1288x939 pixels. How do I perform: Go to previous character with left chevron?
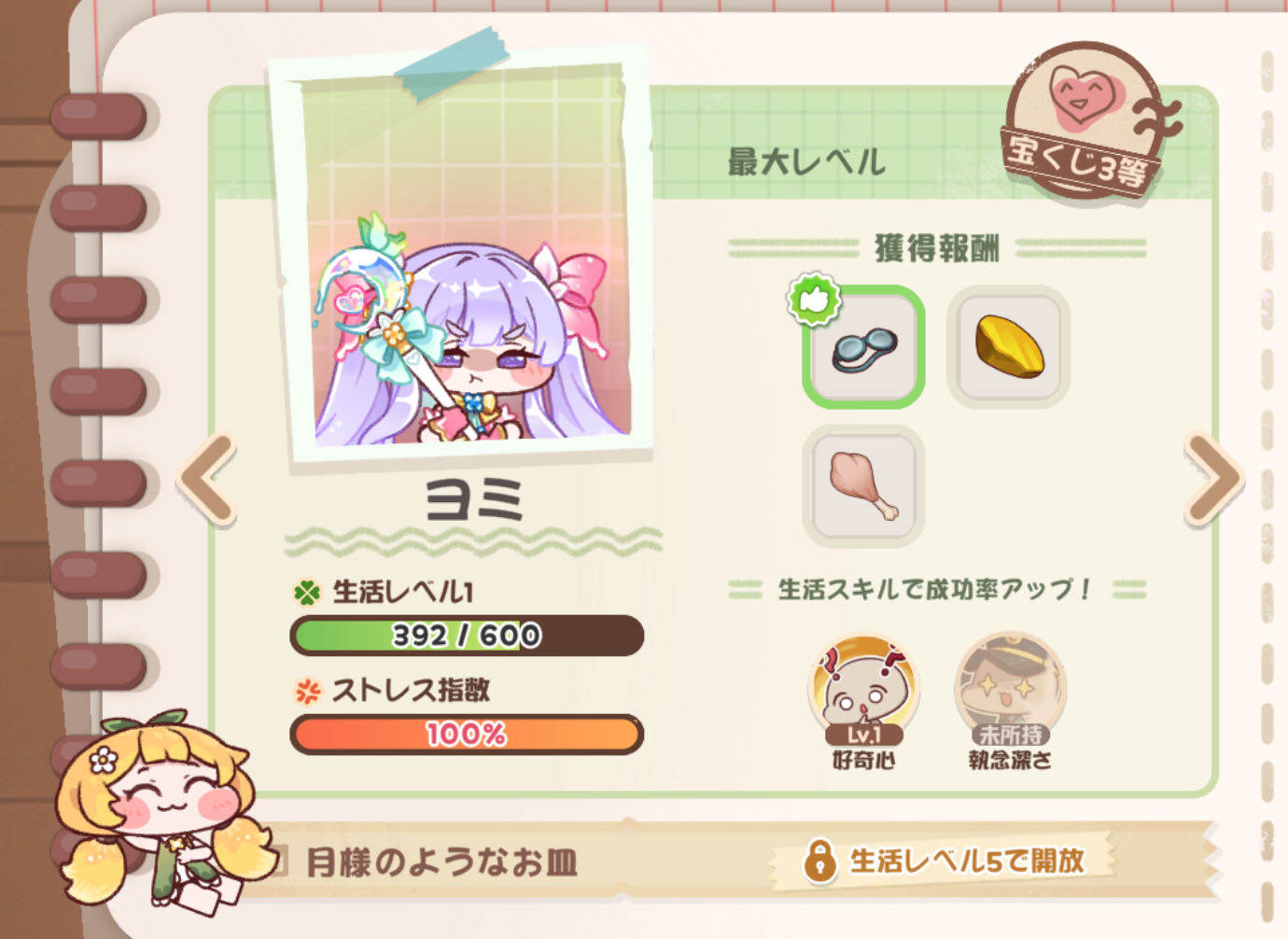click(x=207, y=479)
